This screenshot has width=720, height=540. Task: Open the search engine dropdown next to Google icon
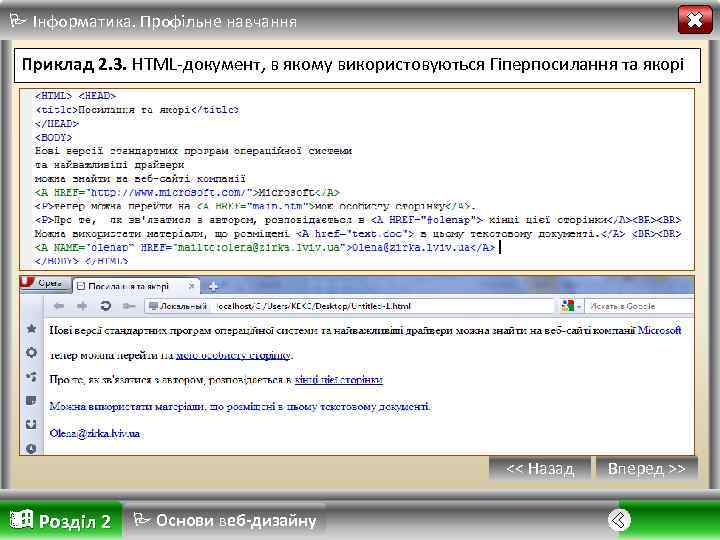click(x=580, y=306)
